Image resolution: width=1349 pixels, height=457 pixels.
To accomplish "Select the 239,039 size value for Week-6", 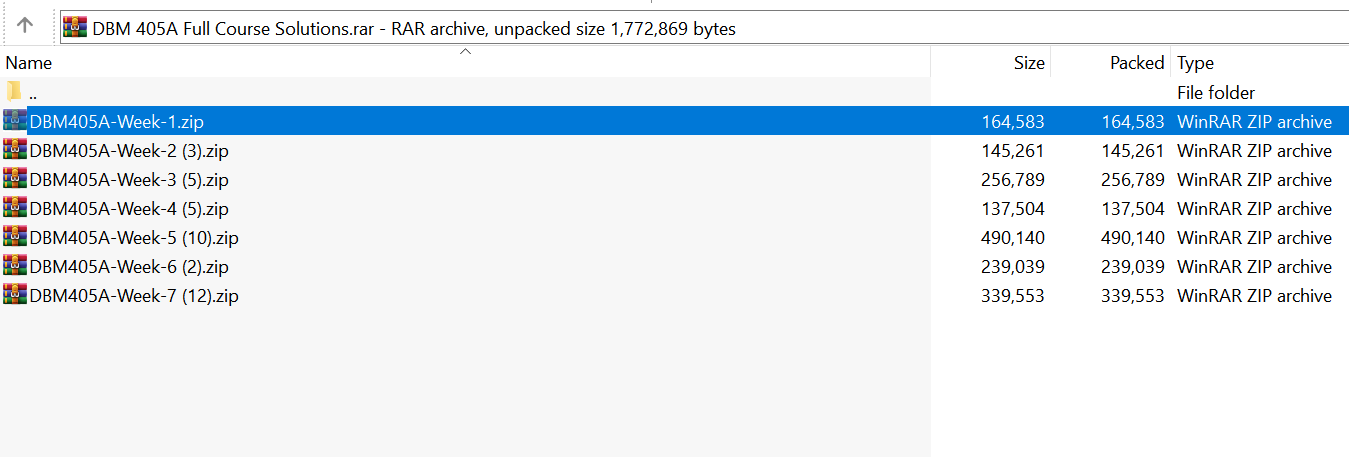I will coord(1013,267).
